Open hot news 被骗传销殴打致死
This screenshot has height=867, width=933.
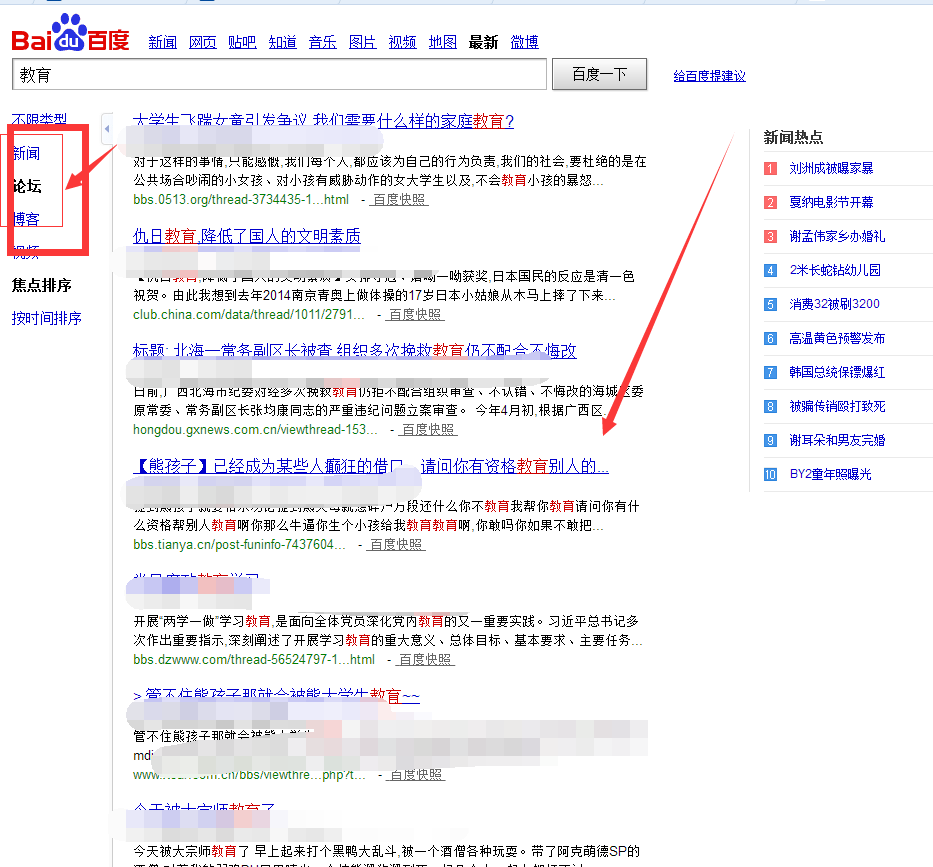[837, 406]
